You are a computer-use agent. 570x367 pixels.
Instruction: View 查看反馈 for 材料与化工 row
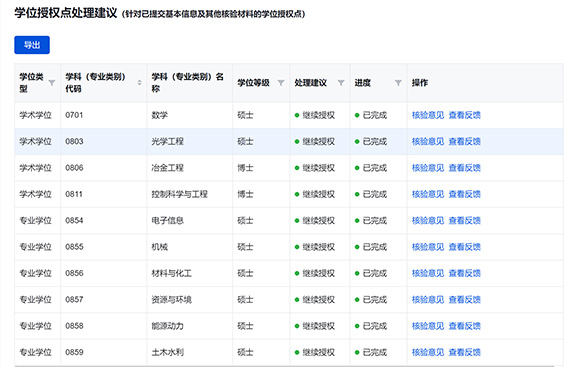tap(465, 273)
